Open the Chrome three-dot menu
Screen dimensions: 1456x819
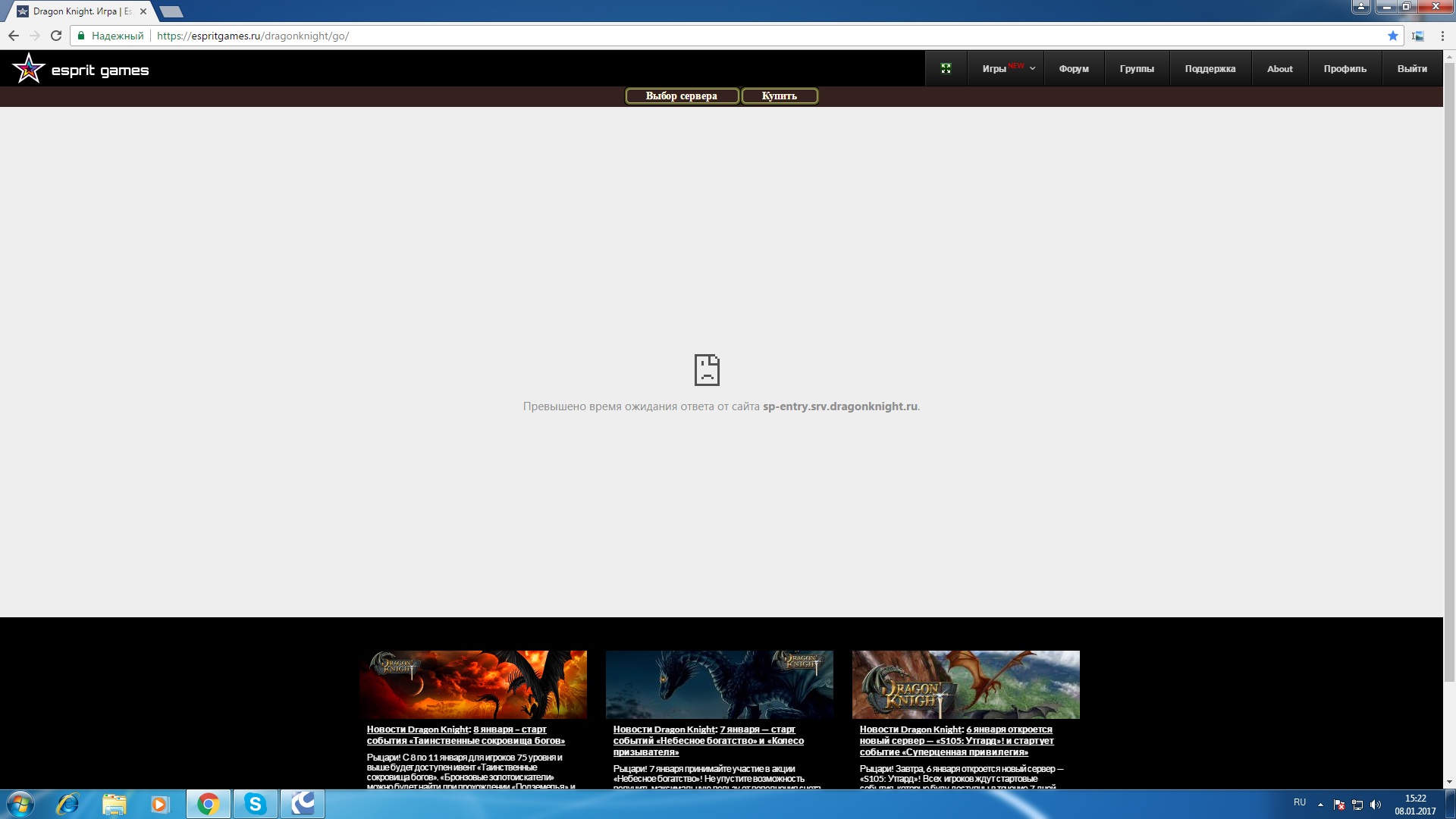(x=1442, y=36)
